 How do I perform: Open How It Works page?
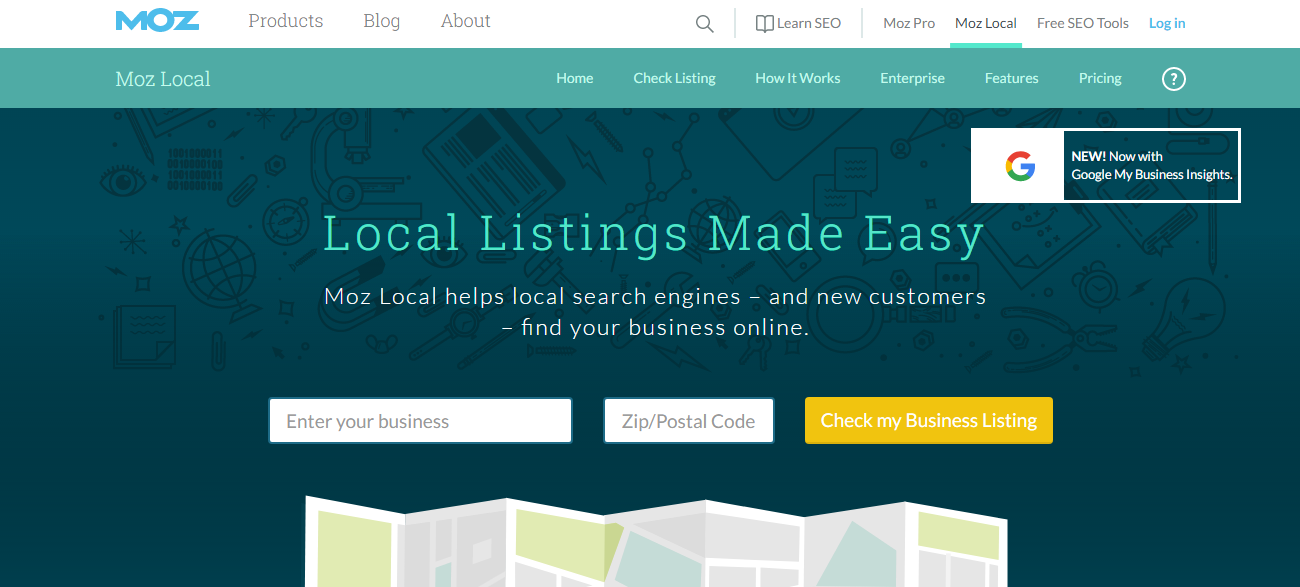798,78
